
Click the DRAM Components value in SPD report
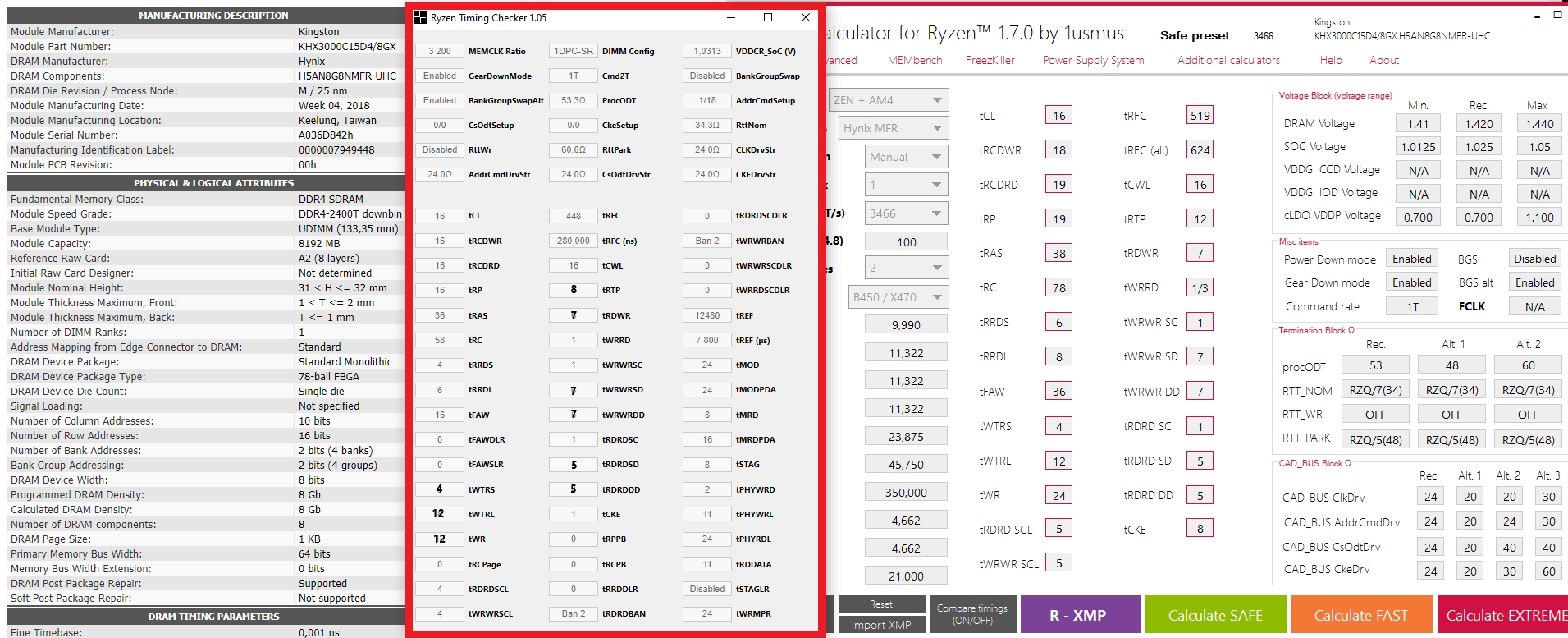click(x=347, y=76)
